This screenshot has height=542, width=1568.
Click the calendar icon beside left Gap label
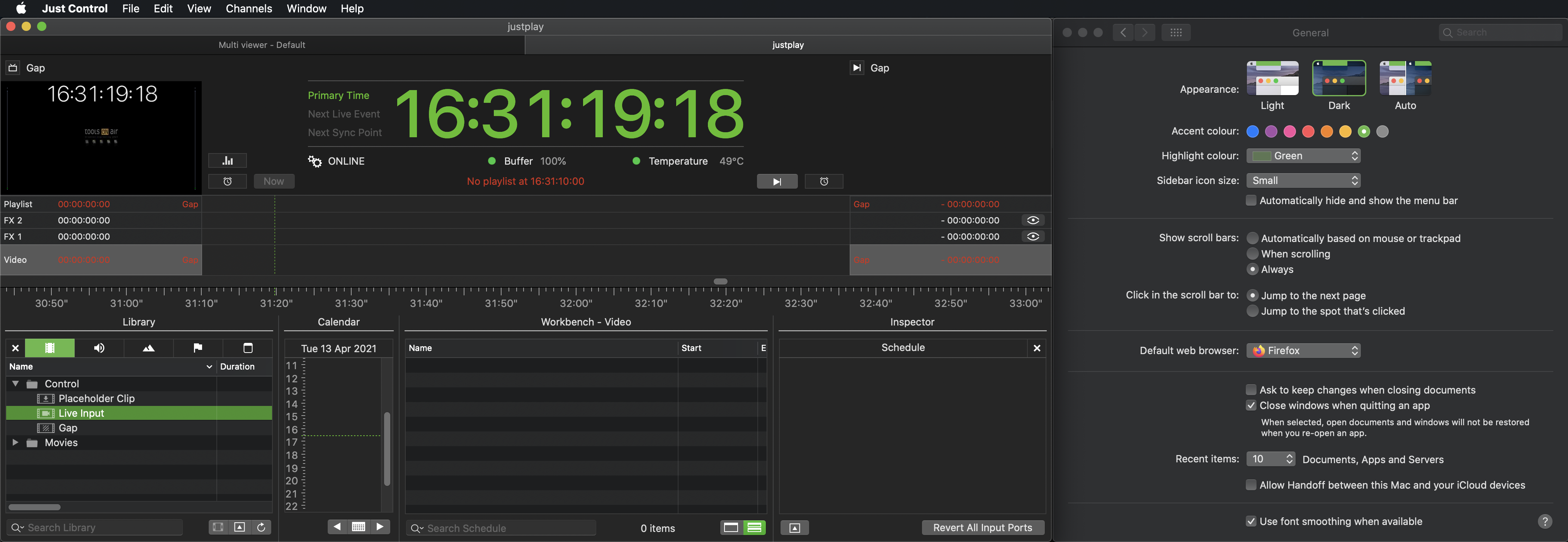[x=12, y=68]
